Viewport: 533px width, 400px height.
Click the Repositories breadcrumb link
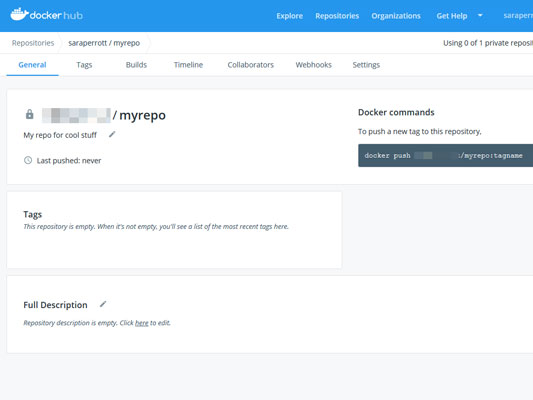[33, 43]
